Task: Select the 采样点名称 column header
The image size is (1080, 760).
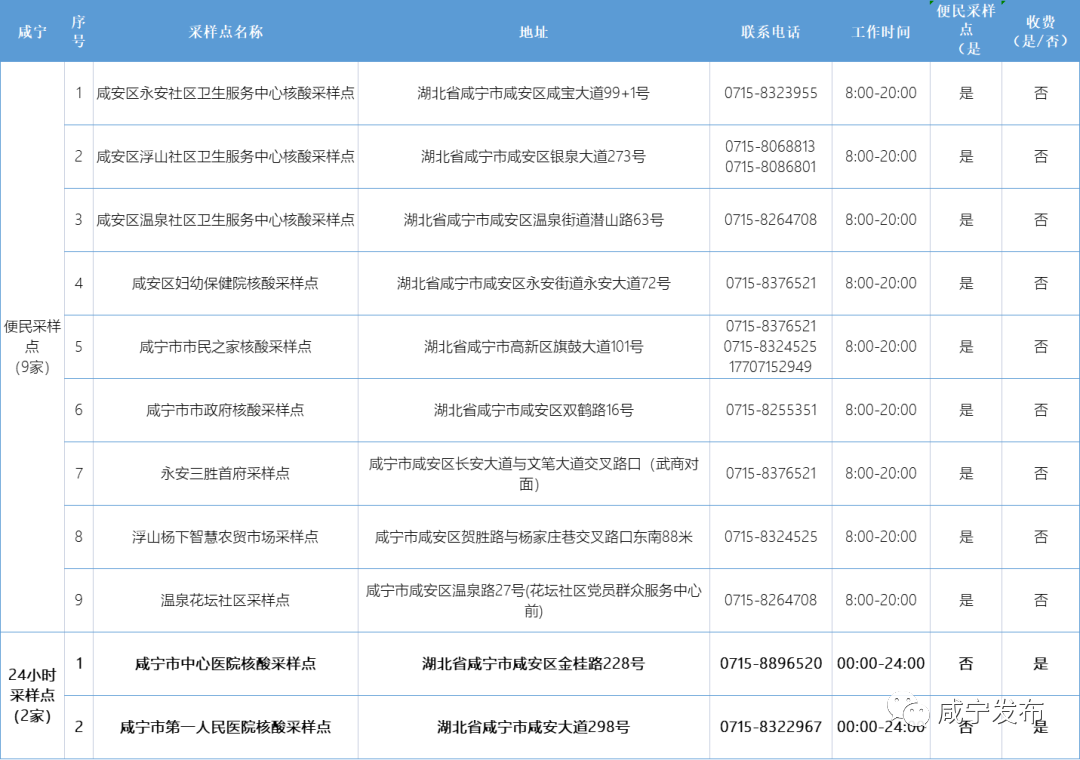Action: coord(225,32)
